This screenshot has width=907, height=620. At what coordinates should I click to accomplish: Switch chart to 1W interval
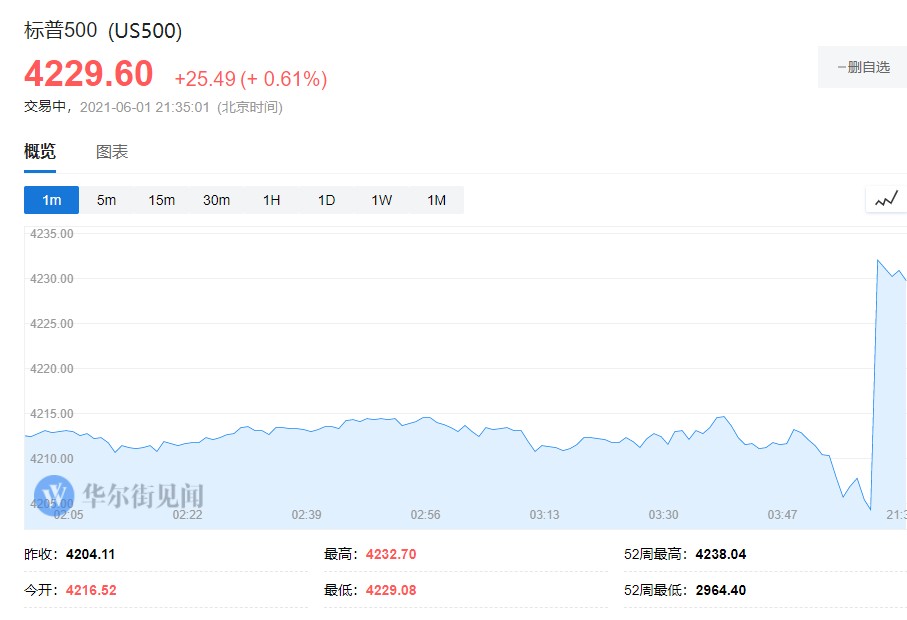pos(381,200)
